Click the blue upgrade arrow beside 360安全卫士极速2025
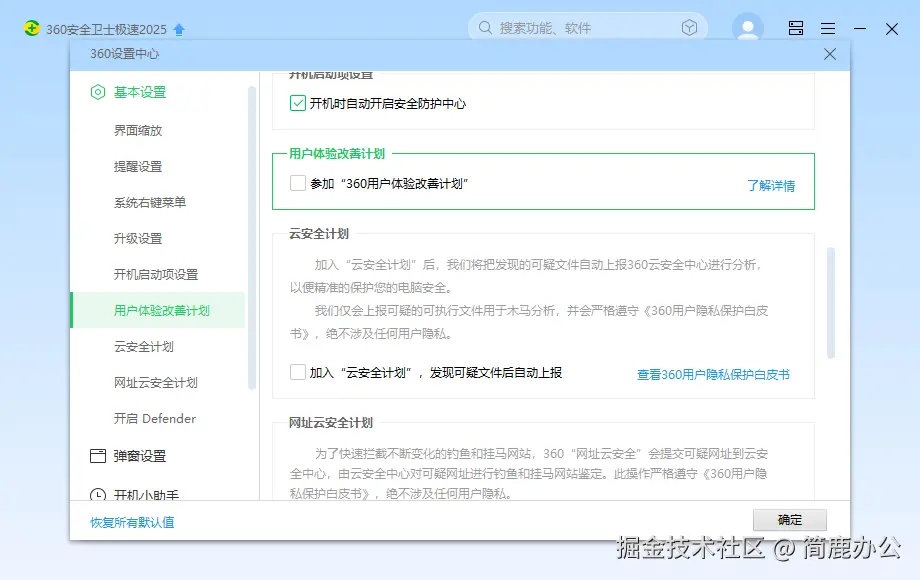The image size is (920, 580). 179,29
